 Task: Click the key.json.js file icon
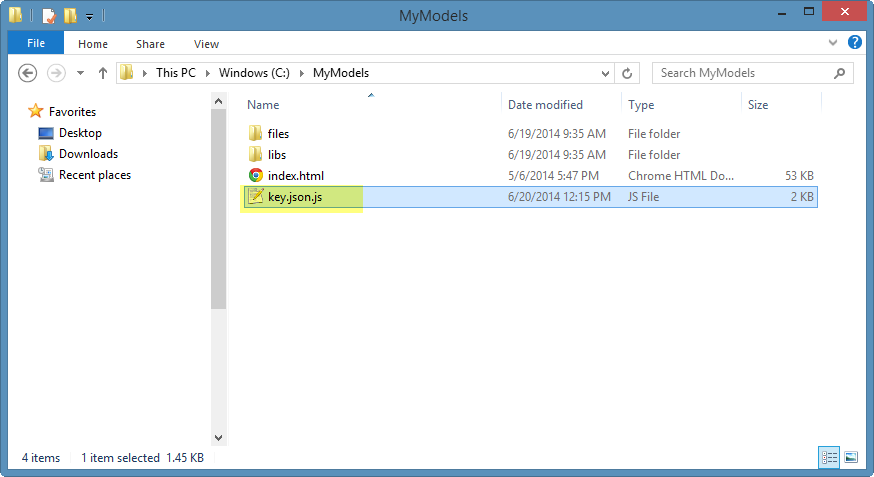255,196
